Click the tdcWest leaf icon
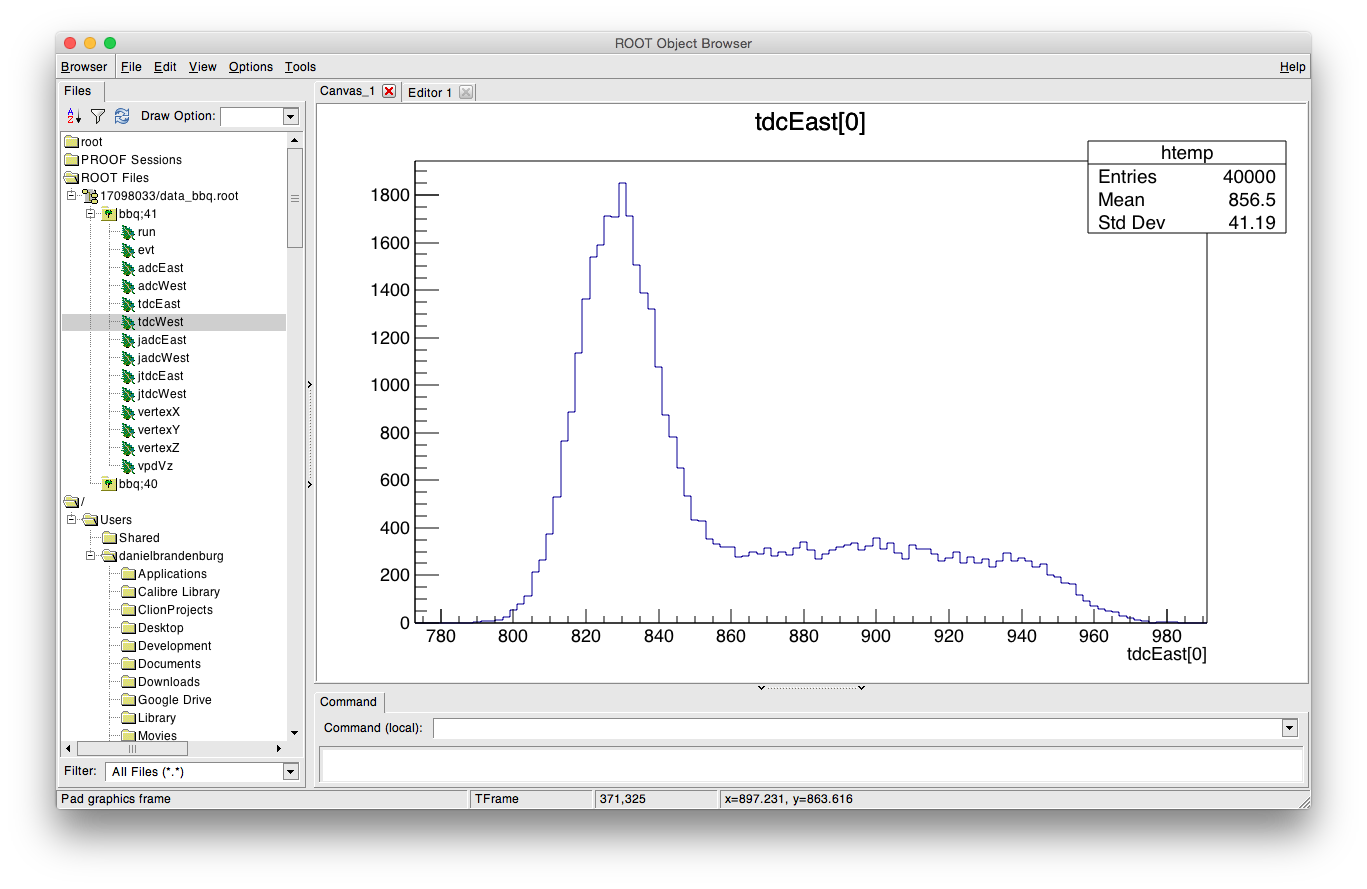Screen dimensions: 1367x889 [128, 322]
